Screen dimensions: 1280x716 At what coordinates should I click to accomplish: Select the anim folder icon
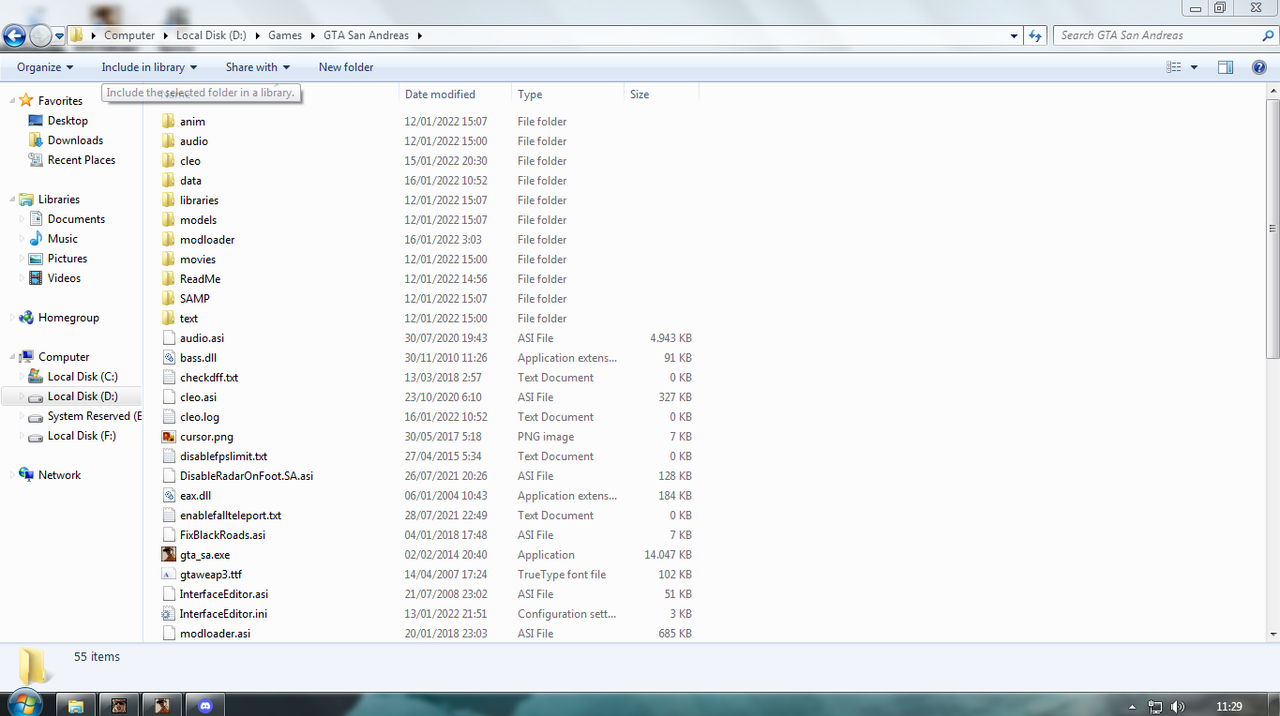169,121
